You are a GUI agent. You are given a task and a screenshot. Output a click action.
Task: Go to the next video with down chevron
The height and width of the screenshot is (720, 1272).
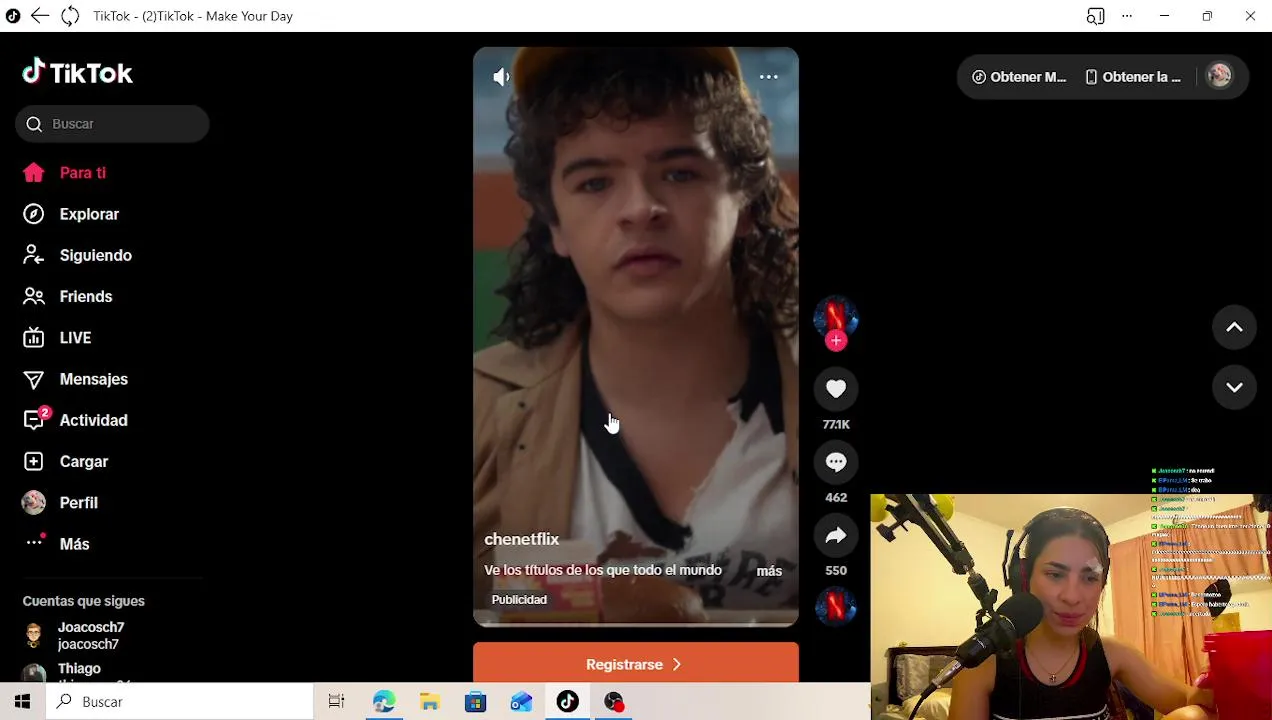point(1234,387)
